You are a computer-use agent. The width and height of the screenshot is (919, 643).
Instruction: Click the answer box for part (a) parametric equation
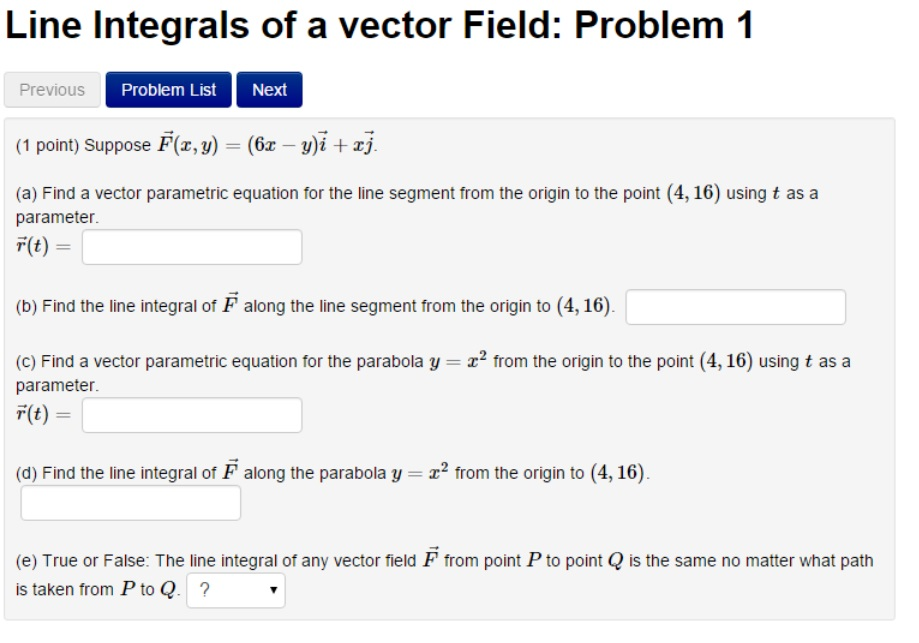(x=191, y=246)
